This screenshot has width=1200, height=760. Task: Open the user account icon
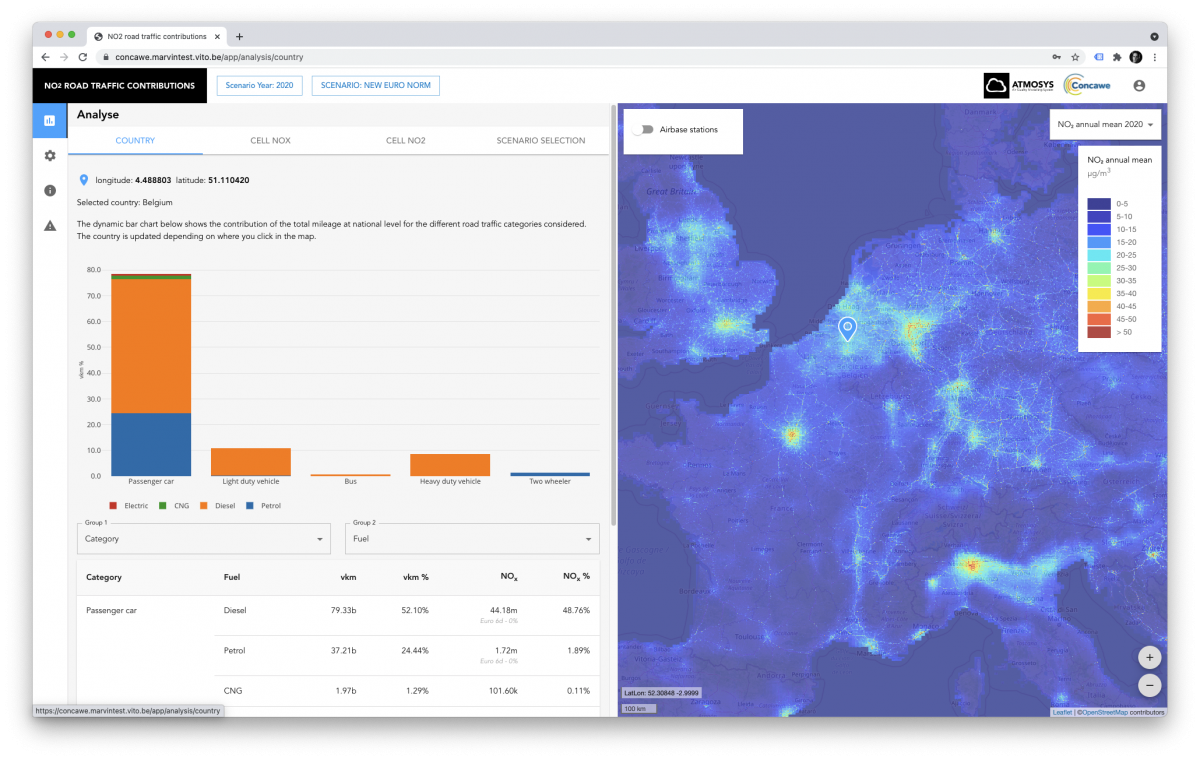[x=1138, y=86]
